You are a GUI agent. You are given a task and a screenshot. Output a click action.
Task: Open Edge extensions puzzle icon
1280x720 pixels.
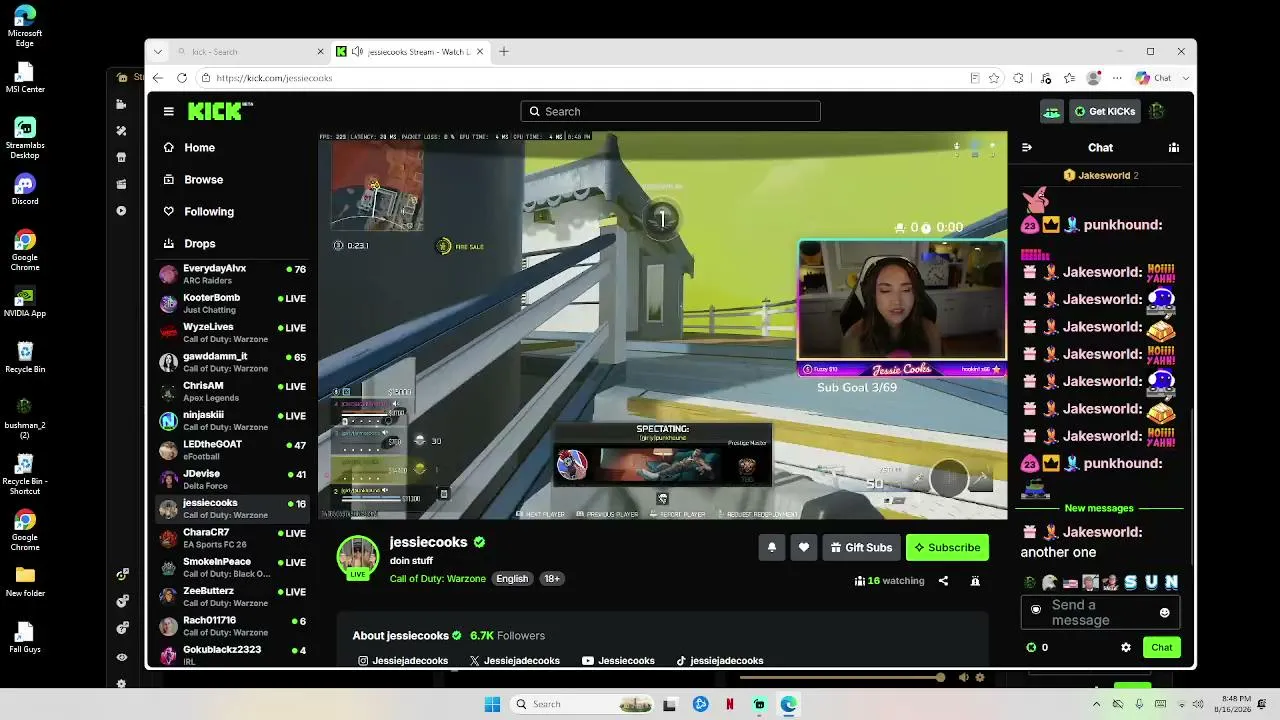tap(1019, 78)
